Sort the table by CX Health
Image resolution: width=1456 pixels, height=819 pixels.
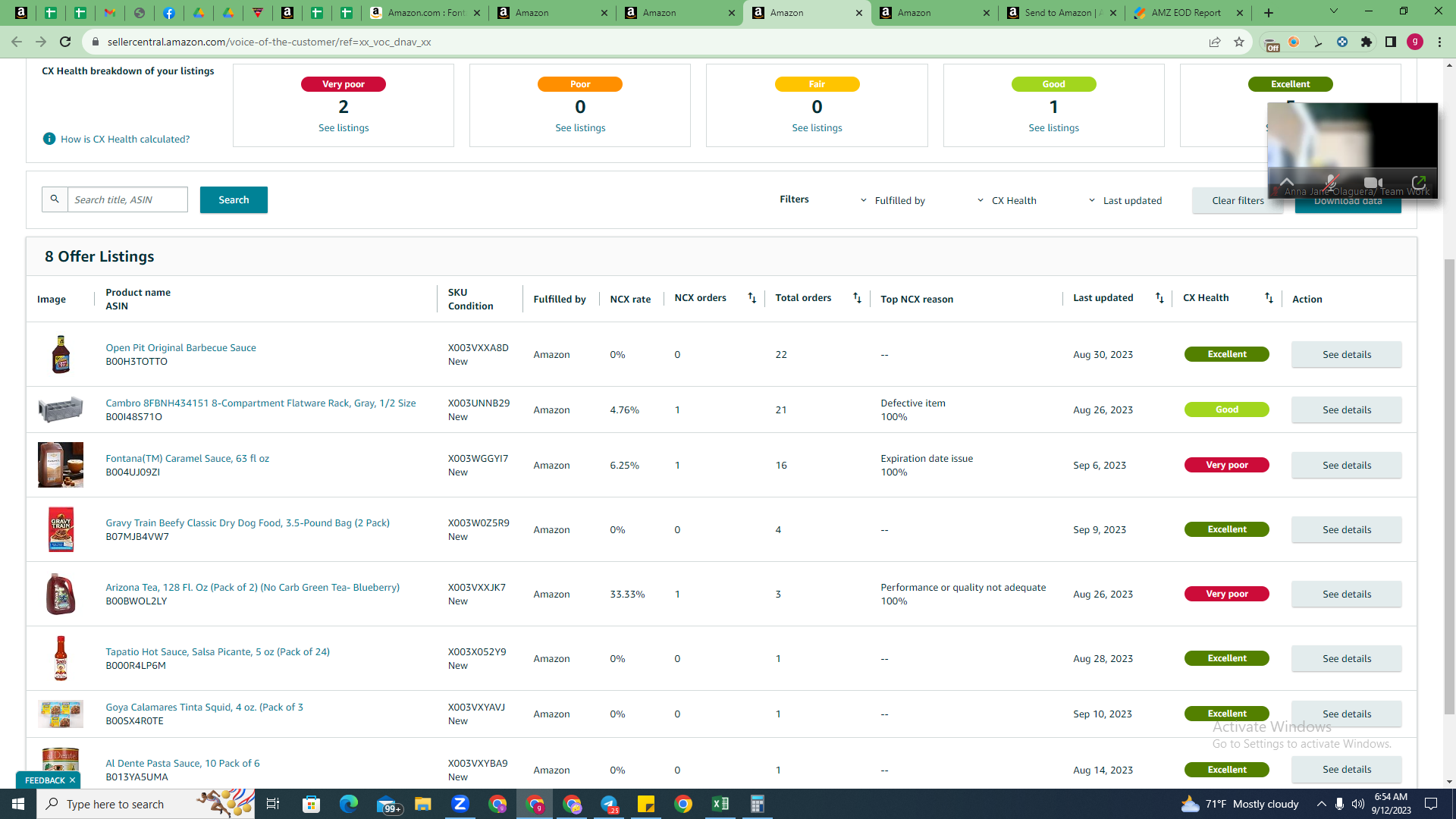(x=1269, y=298)
